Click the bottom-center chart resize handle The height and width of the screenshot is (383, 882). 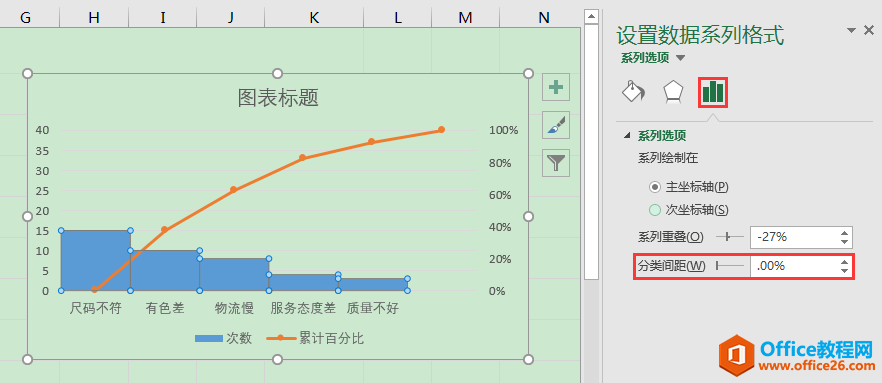coord(277,359)
